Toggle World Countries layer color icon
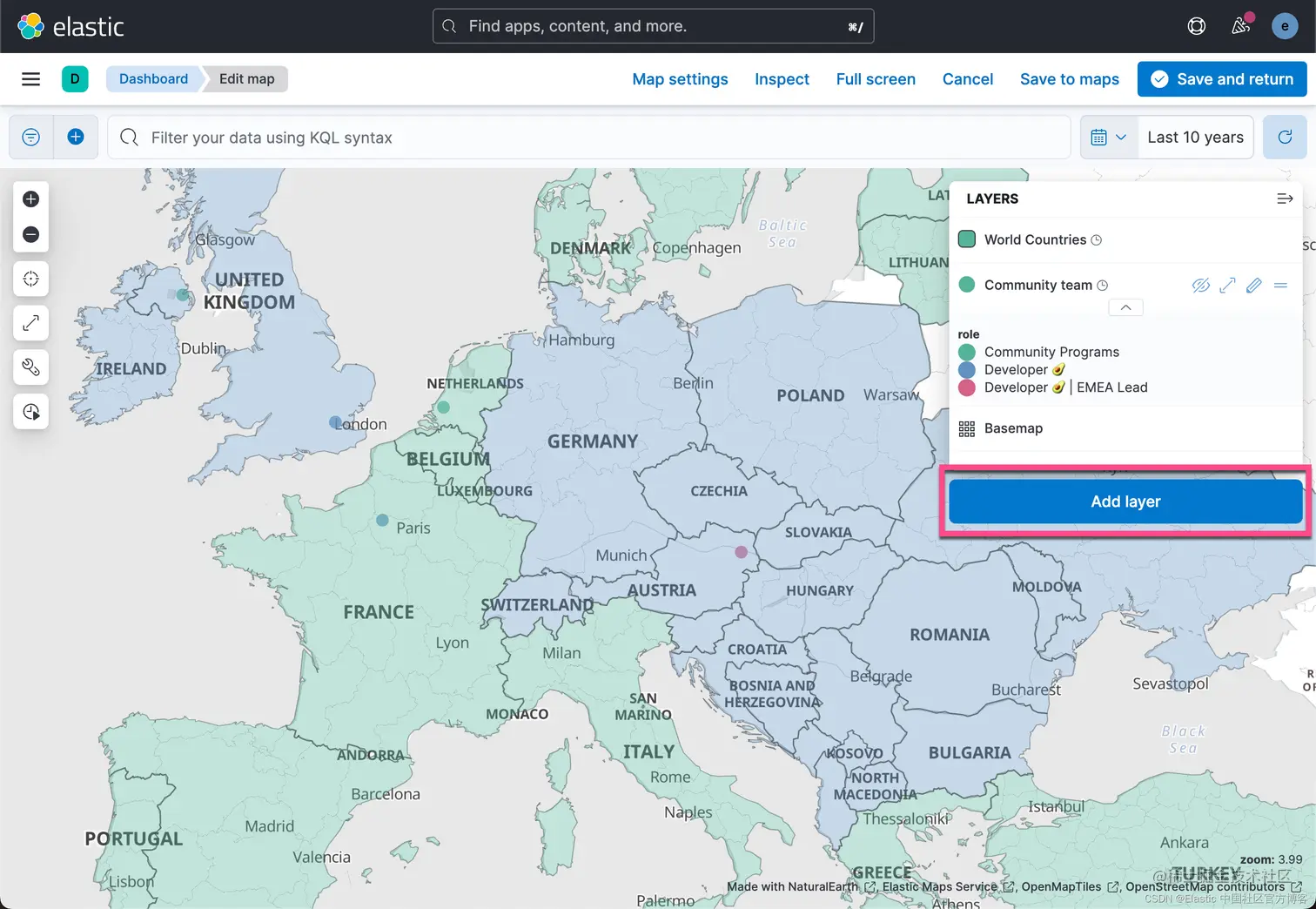Viewport: 1316px width, 909px height. point(967,239)
